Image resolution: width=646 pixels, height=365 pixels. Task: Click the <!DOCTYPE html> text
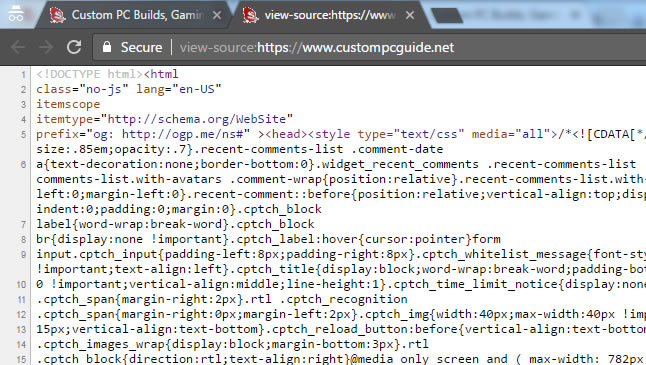point(89,74)
